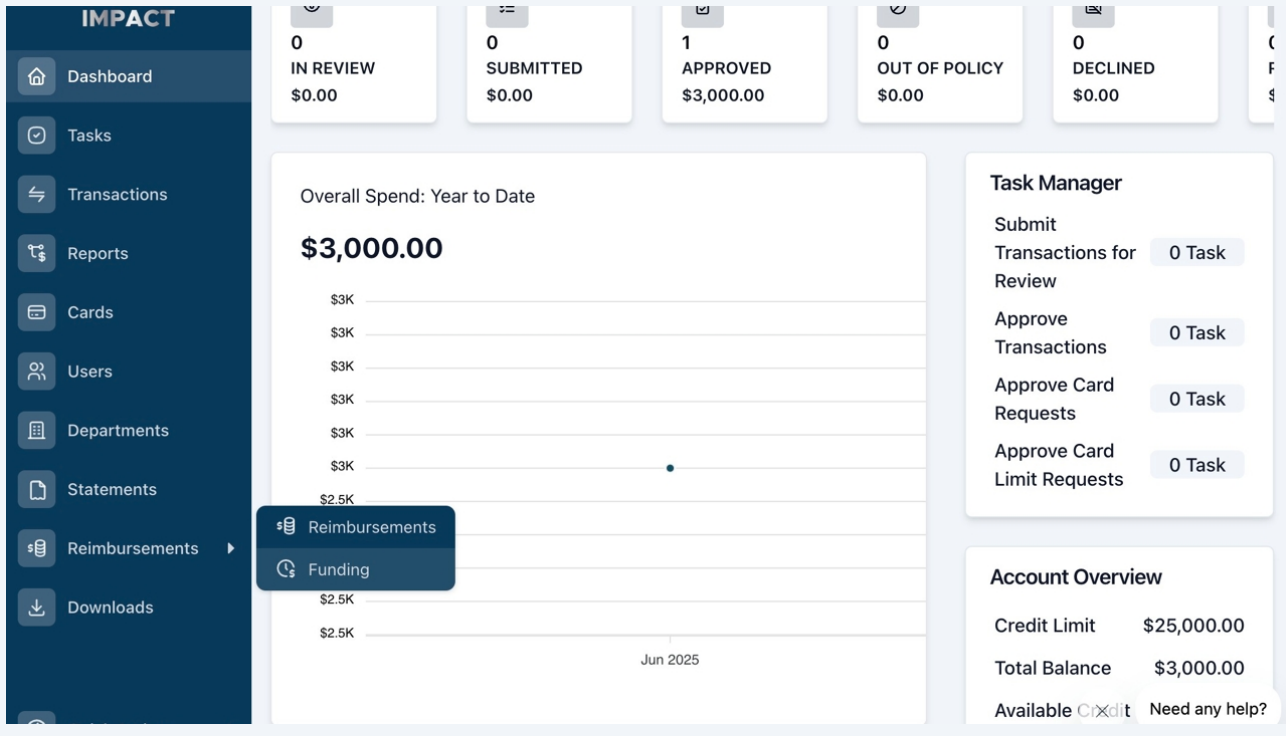Image resolution: width=1286 pixels, height=736 pixels.
Task: Click the Cards icon in sidebar
Action: click(37, 312)
